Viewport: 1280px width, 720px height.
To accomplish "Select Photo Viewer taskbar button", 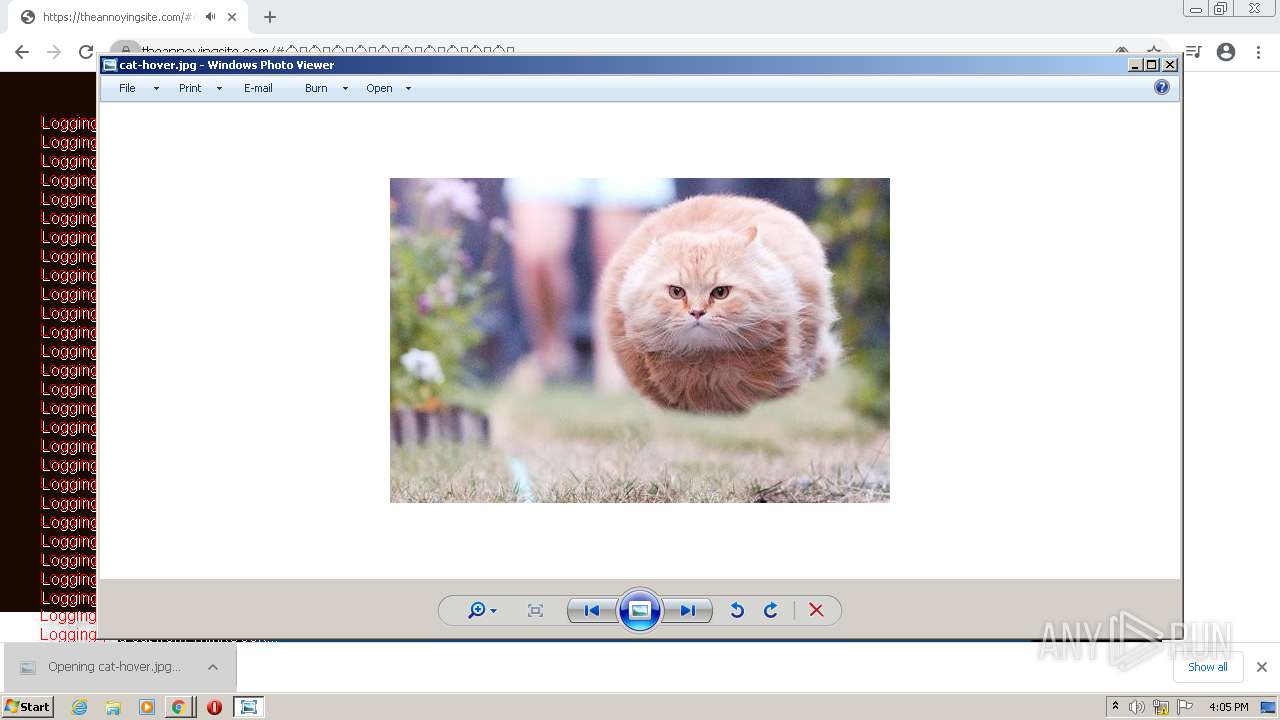I will (x=248, y=707).
